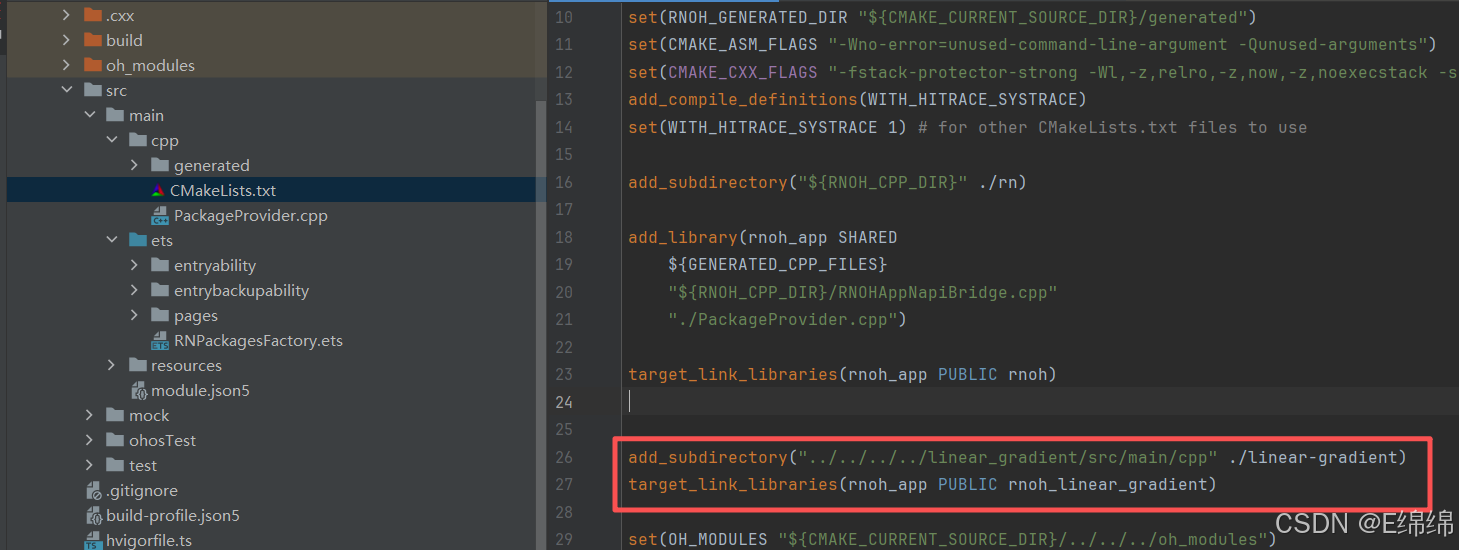Screen dimensions: 1459x550
Task: Click the build folder icon
Action: point(92,40)
